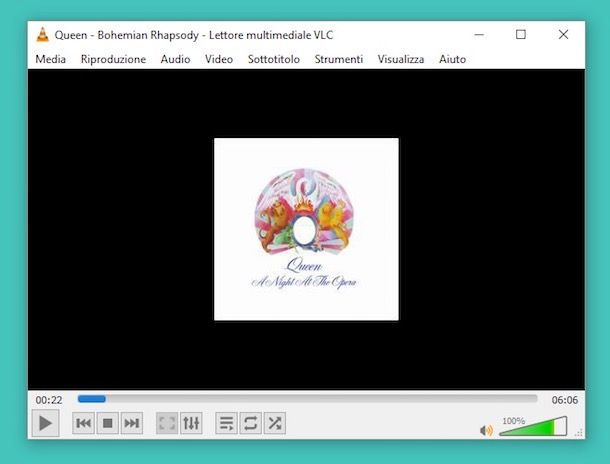Open the Riproduzione menu

pyautogui.click(x=113, y=59)
